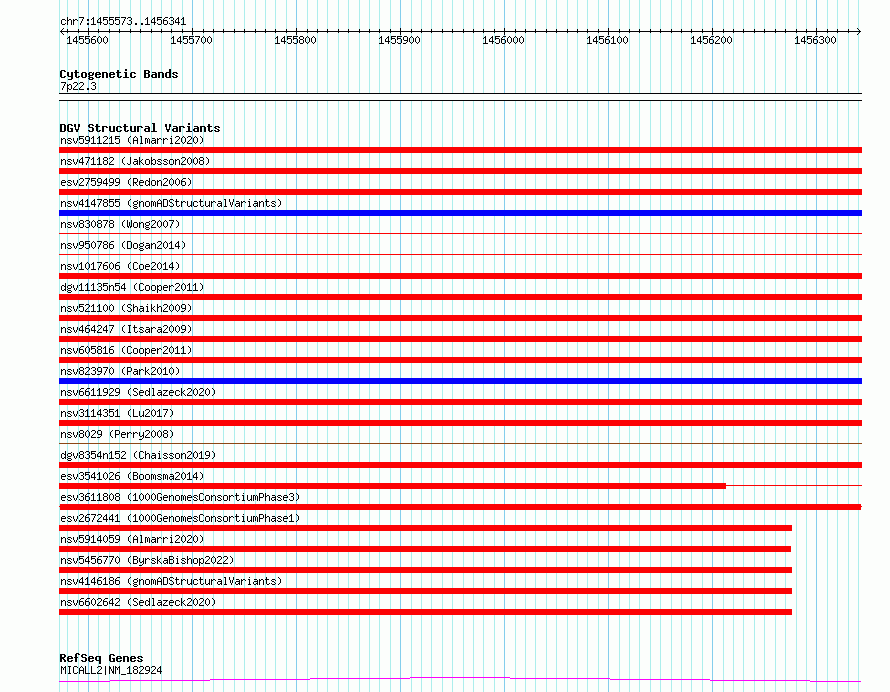Open variant nsv4147855 (gnomADStructuralVariants)
Image resolution: width=890 pixels, height=692 pixels.
pos(171,203)
